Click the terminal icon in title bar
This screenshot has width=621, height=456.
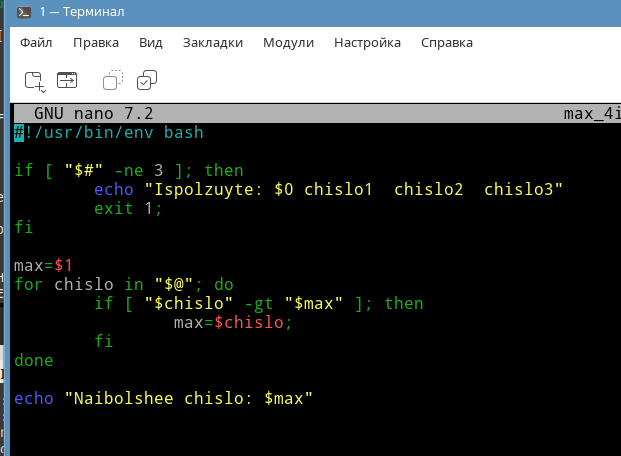(x=24, y=12)
